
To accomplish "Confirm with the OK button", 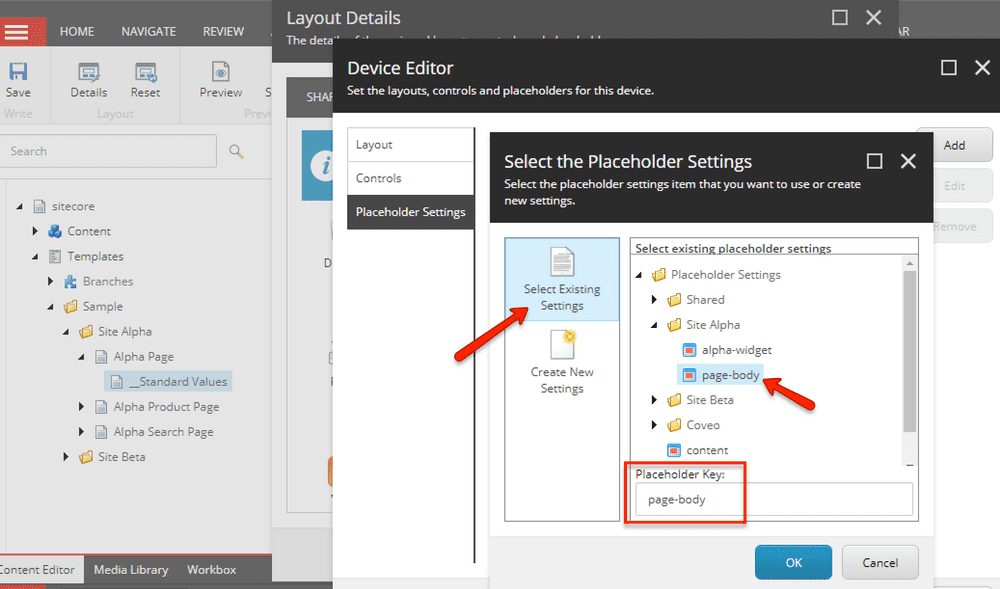I will 793,562.
